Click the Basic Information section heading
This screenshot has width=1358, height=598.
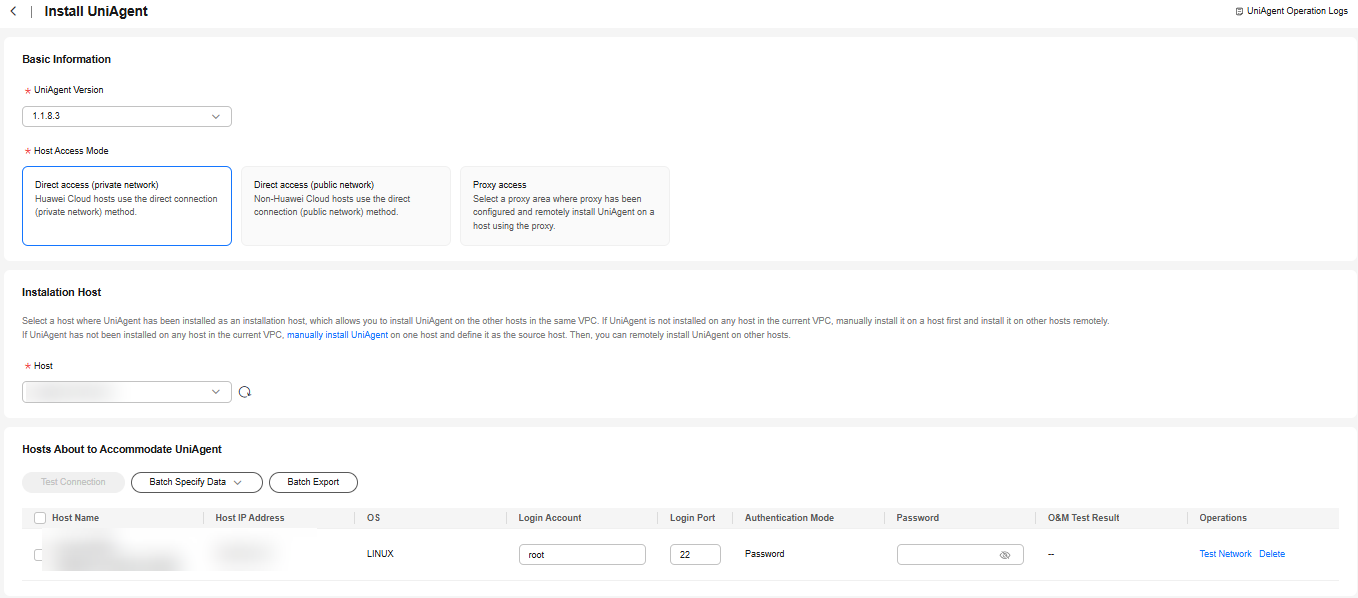pos(66,59)
